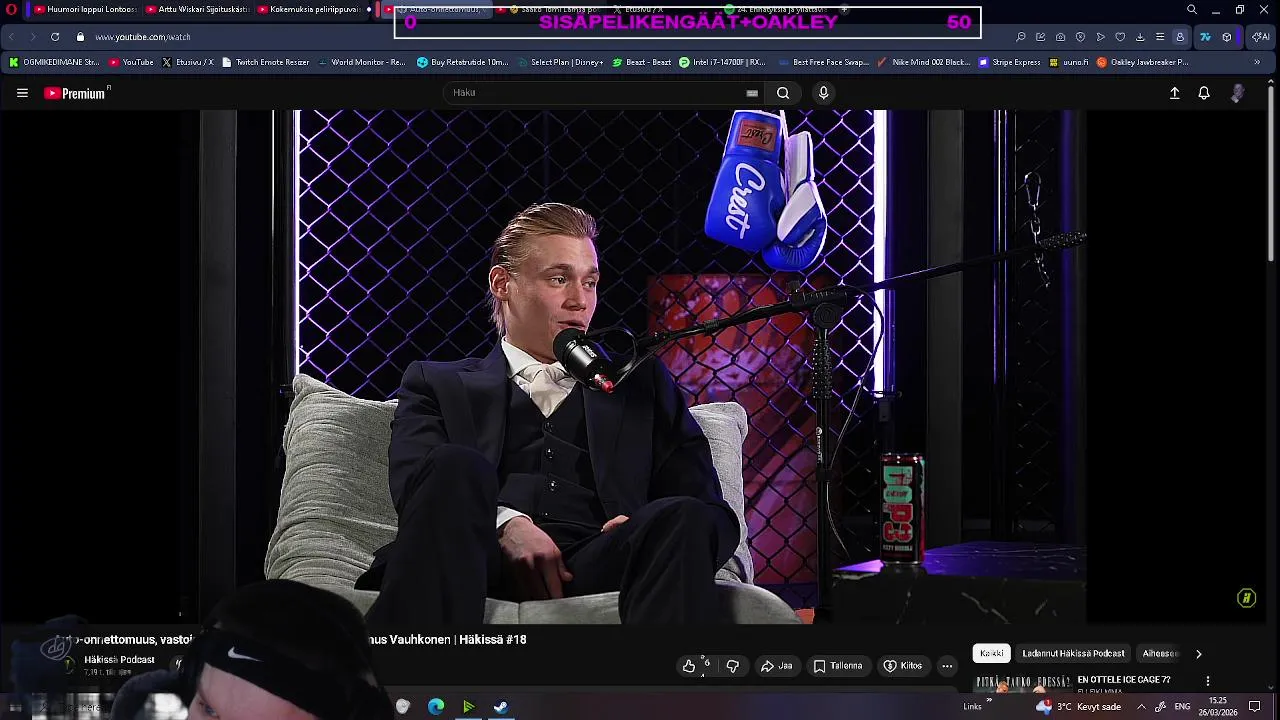Screen dimensions: 1280x720
Task: Open the YouTube guide hamburger menu
Action: click(x=22, y=93)
